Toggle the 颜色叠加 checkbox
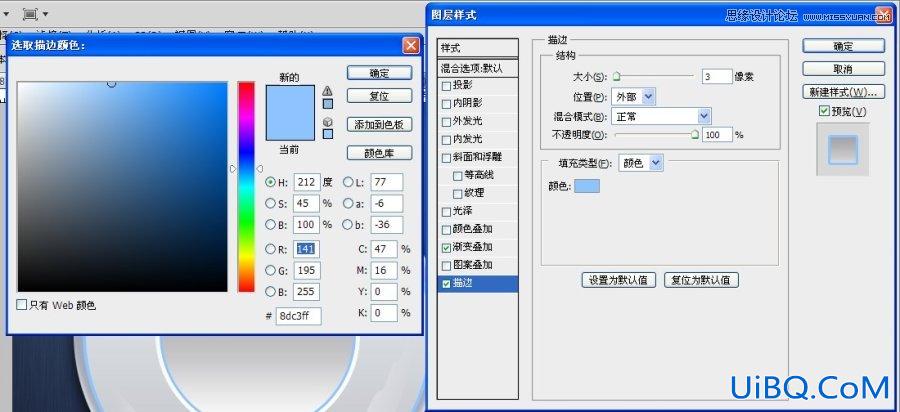 pyautogui.click(x=447, y=230)
